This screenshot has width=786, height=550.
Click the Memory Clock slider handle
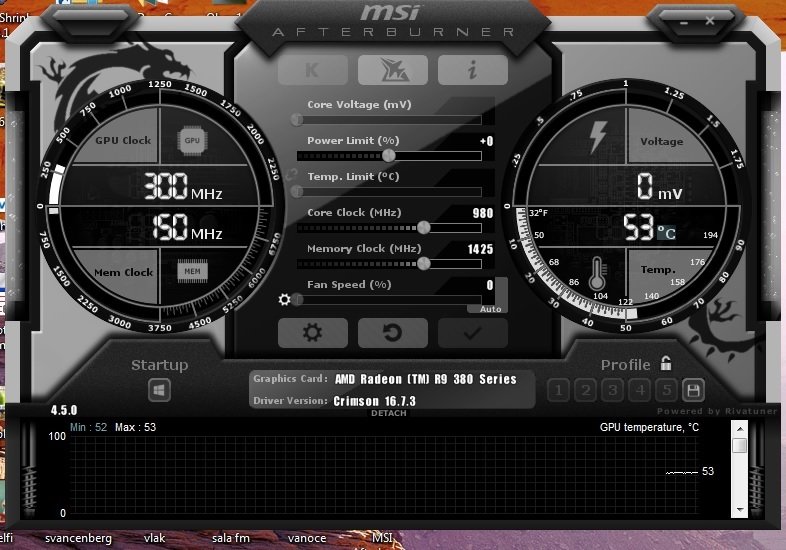pos(424,264)
